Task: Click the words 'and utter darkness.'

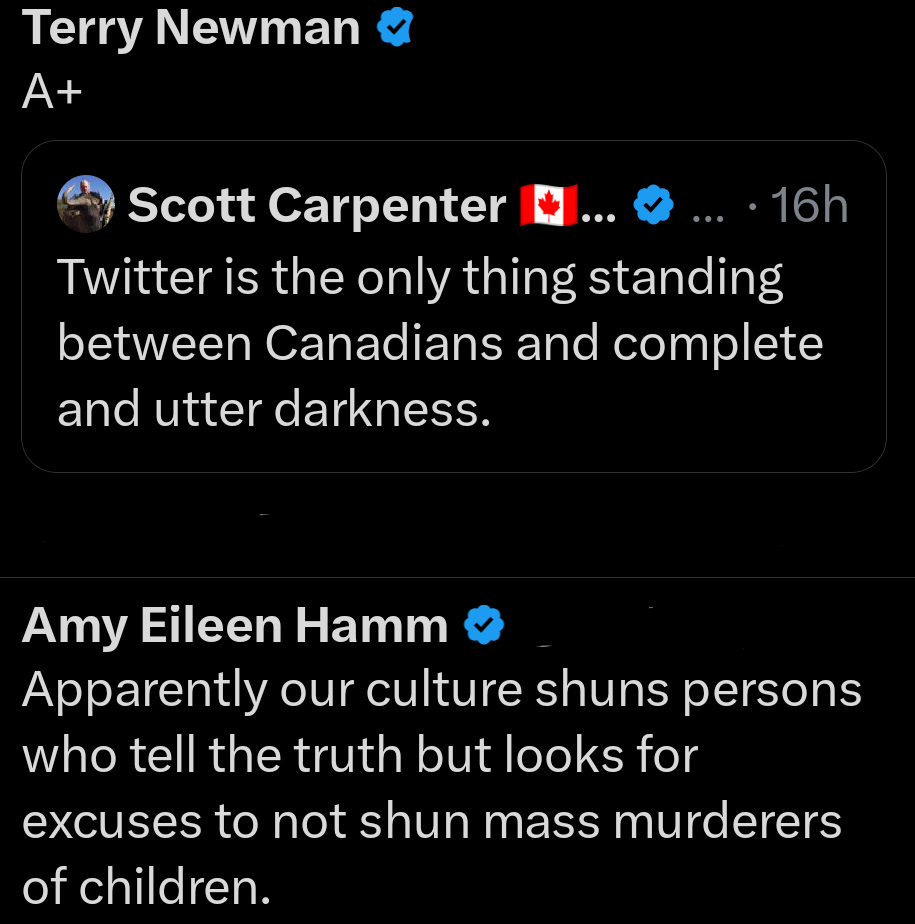Action: click(274, 408)
